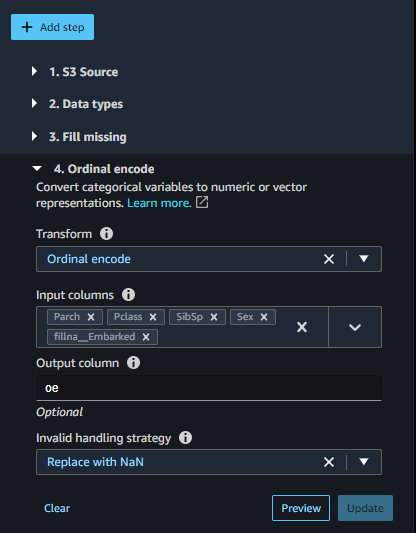Open the Learn more link

(159, 203)
